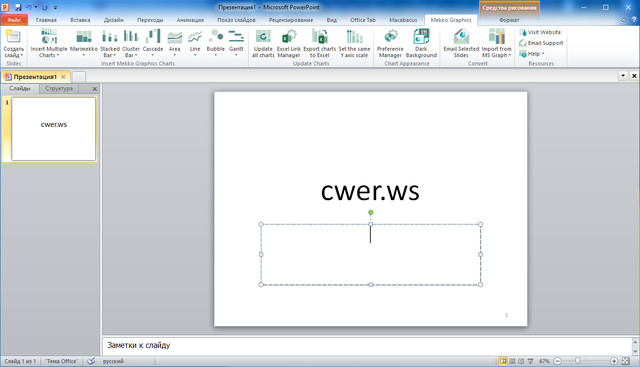Select the Презентация1 document tab
This screenshot has height=367, width=640.
(x=35, y=76)
